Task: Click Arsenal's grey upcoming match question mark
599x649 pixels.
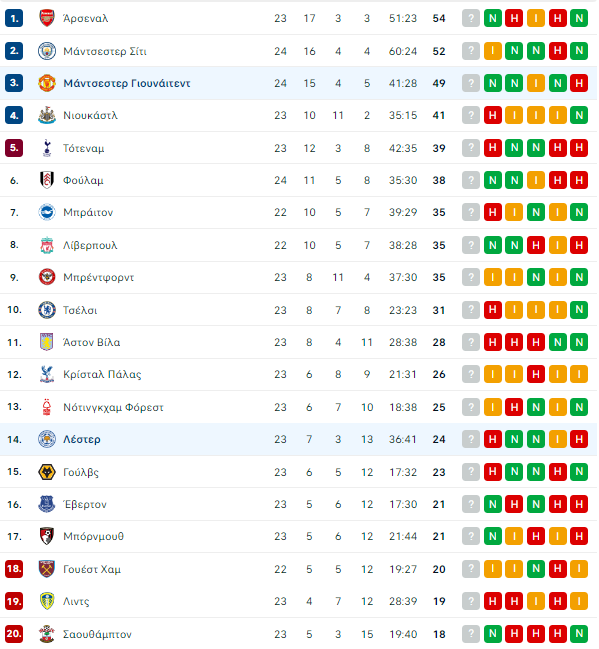Action: point(471,18)
